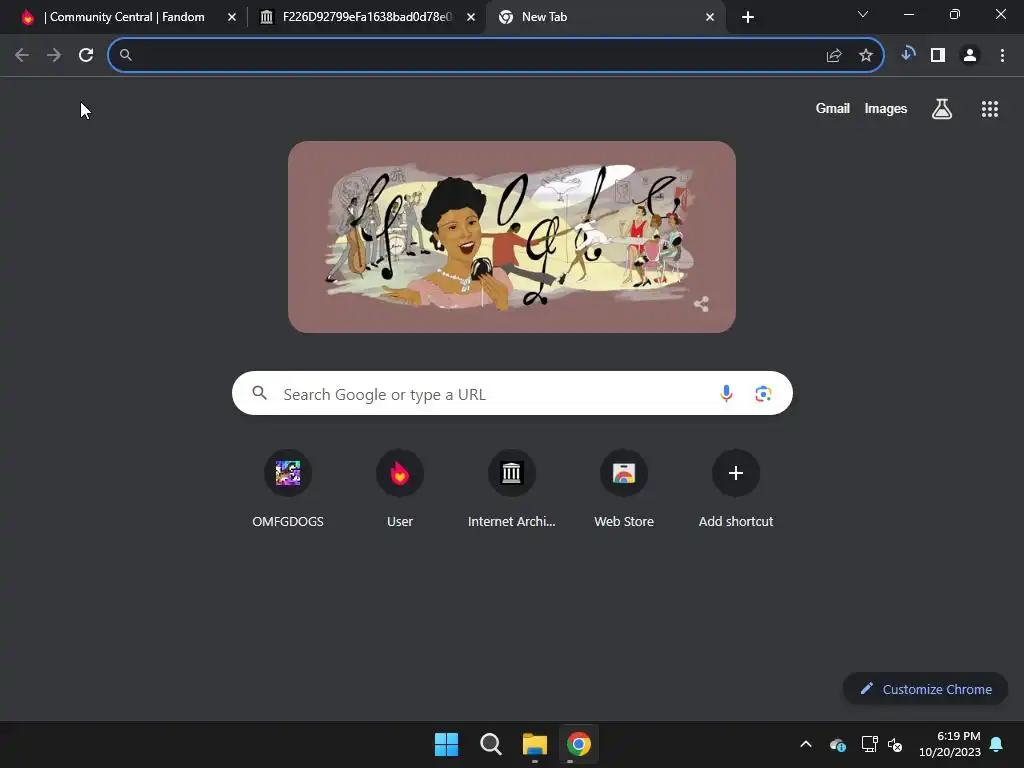Open the Google apps grid

(x=990, y=109)
